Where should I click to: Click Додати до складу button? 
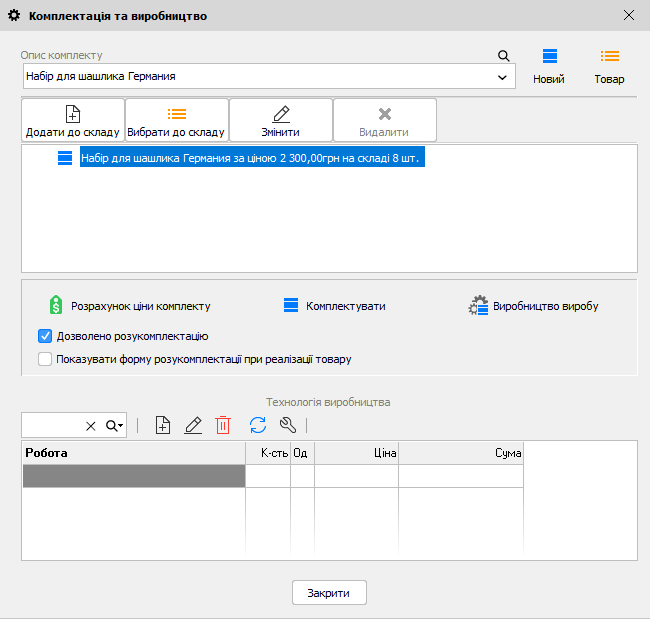73,120
